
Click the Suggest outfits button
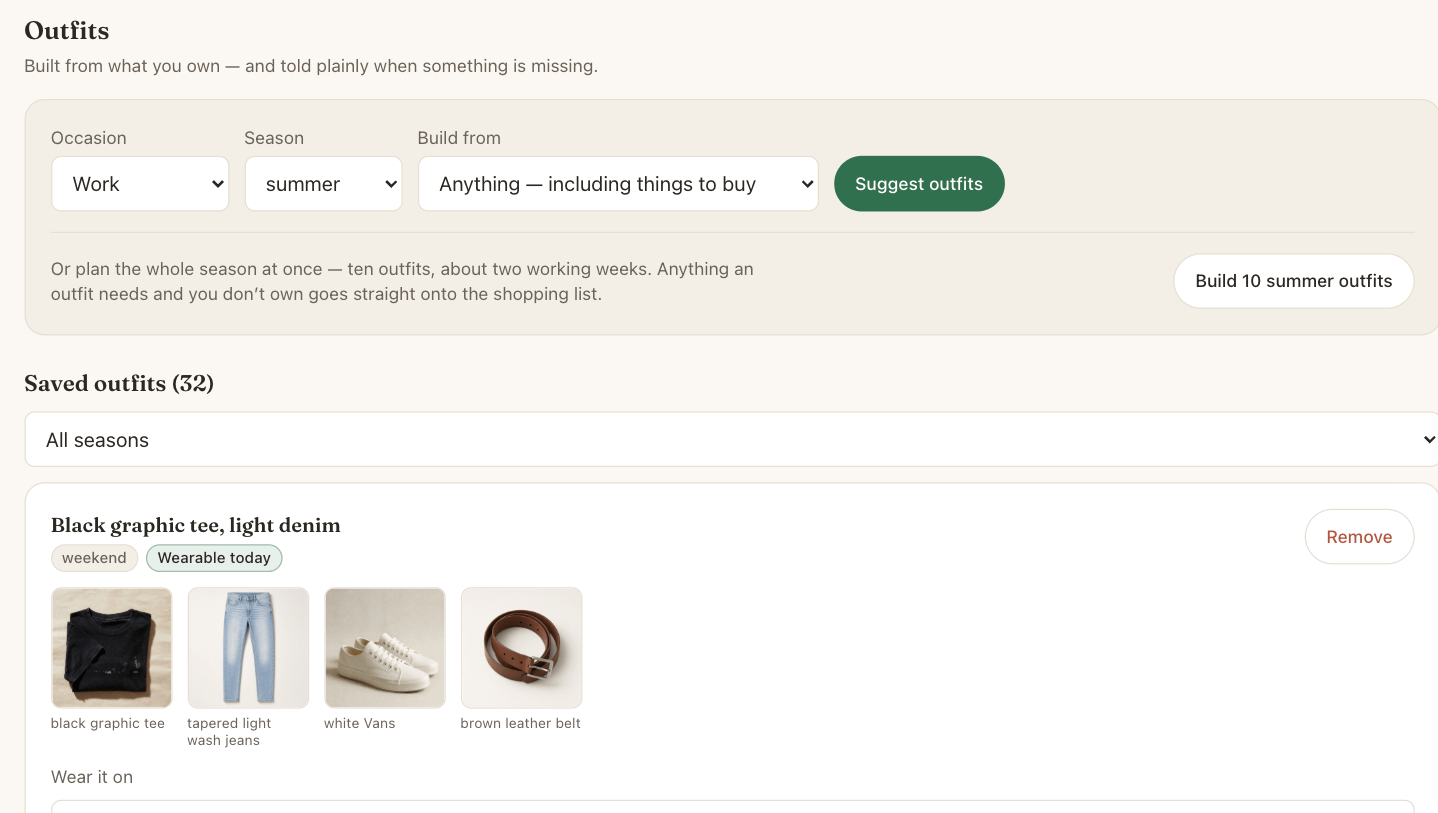coord(919,184)
